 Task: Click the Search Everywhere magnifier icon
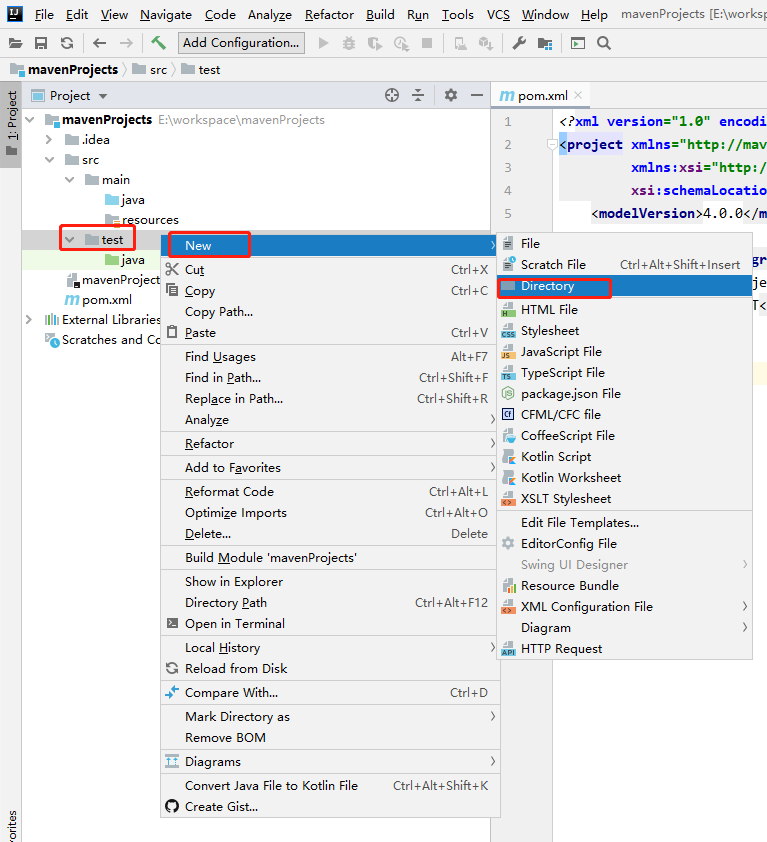click(604, 43)
